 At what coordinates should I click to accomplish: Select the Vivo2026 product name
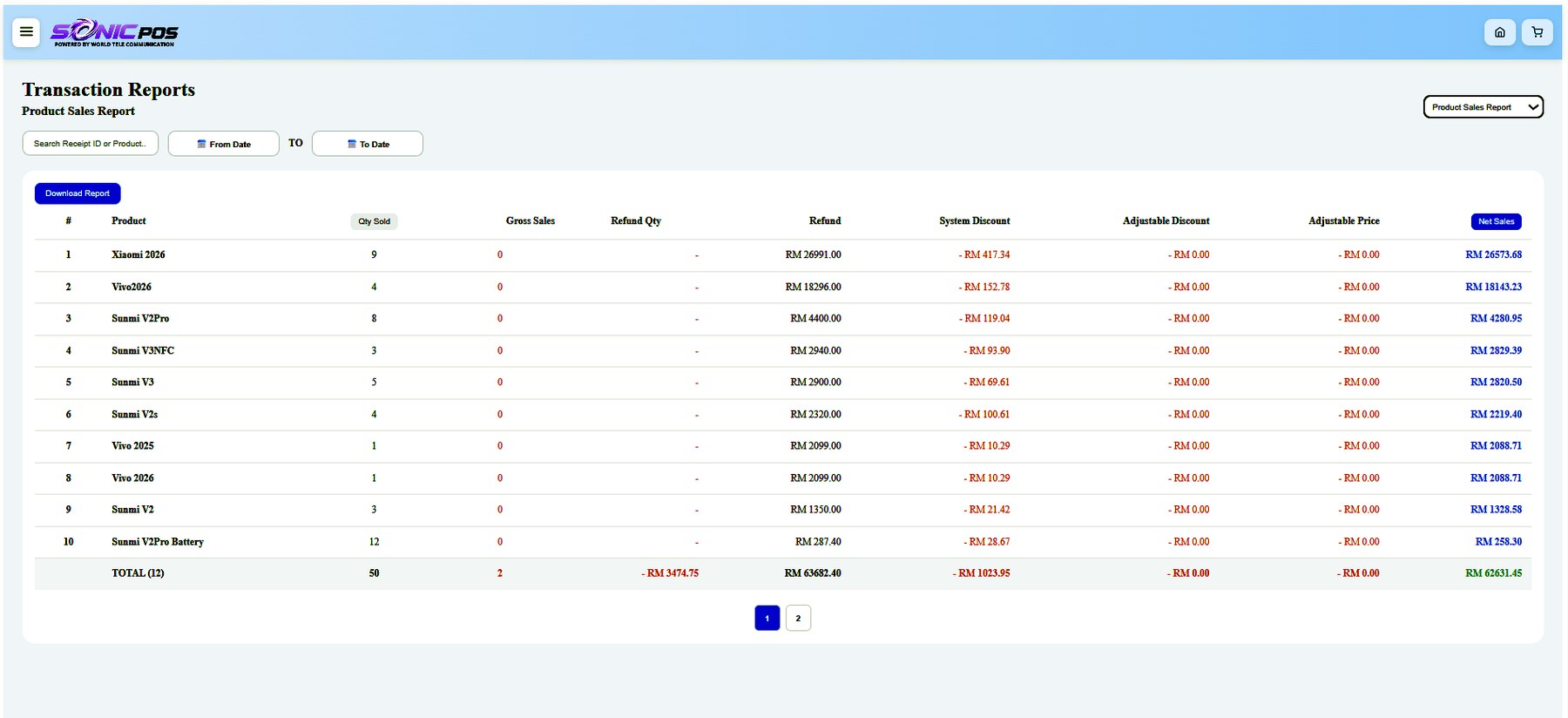point(132,287)
